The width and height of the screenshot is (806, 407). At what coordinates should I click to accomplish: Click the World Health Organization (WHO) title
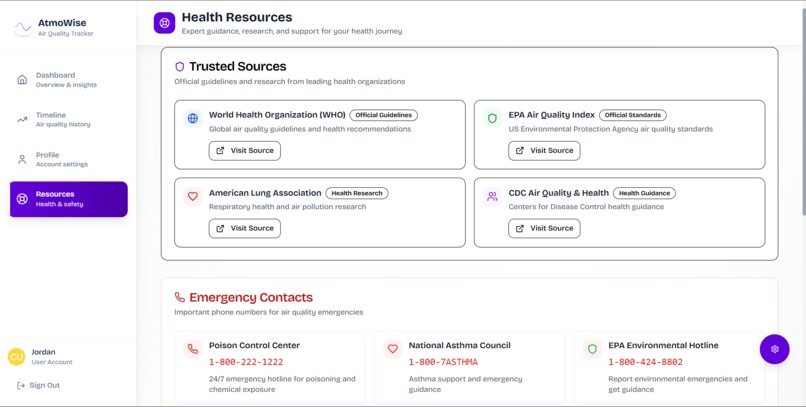(277, 115)
